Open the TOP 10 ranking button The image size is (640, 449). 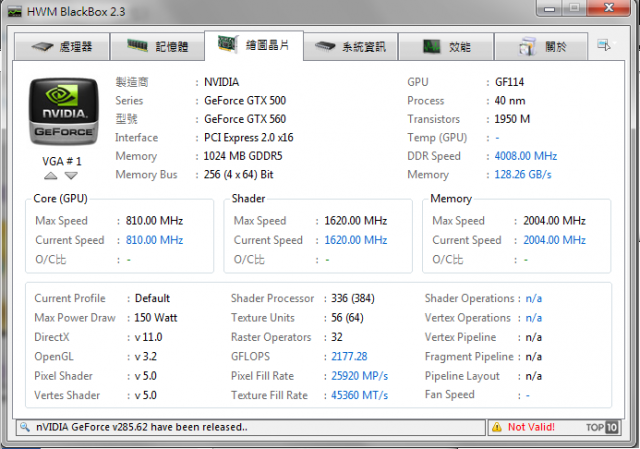click(602, 427)
